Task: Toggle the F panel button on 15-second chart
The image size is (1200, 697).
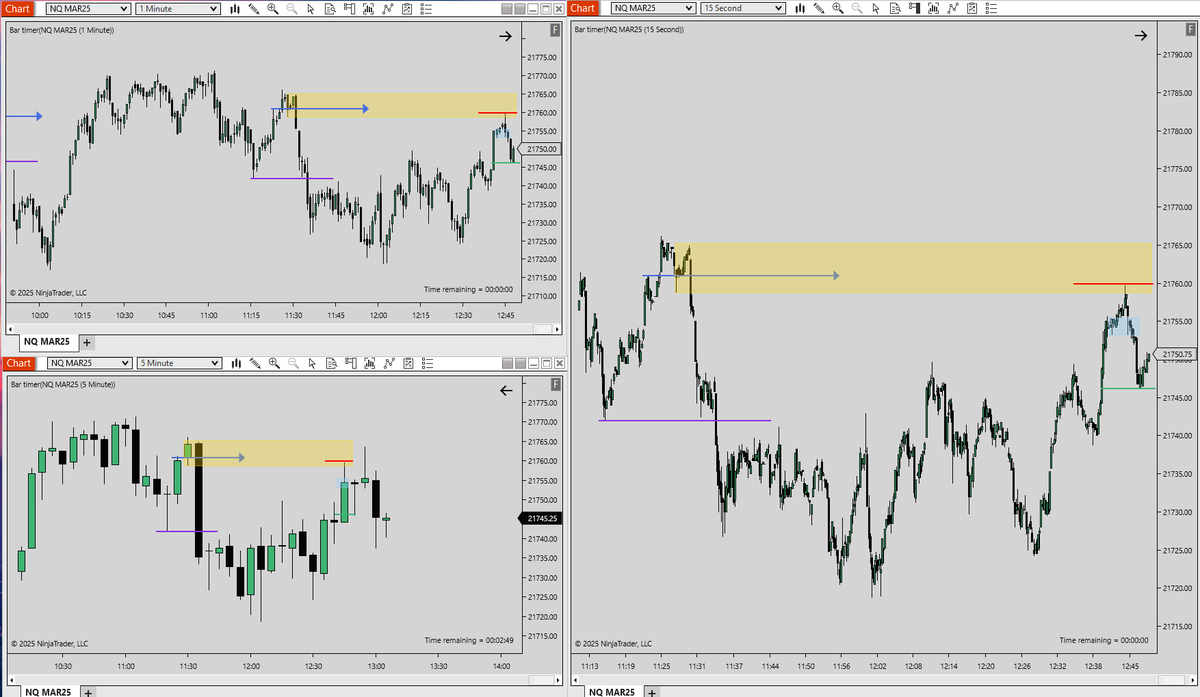Action: (x=1188, y=31)
